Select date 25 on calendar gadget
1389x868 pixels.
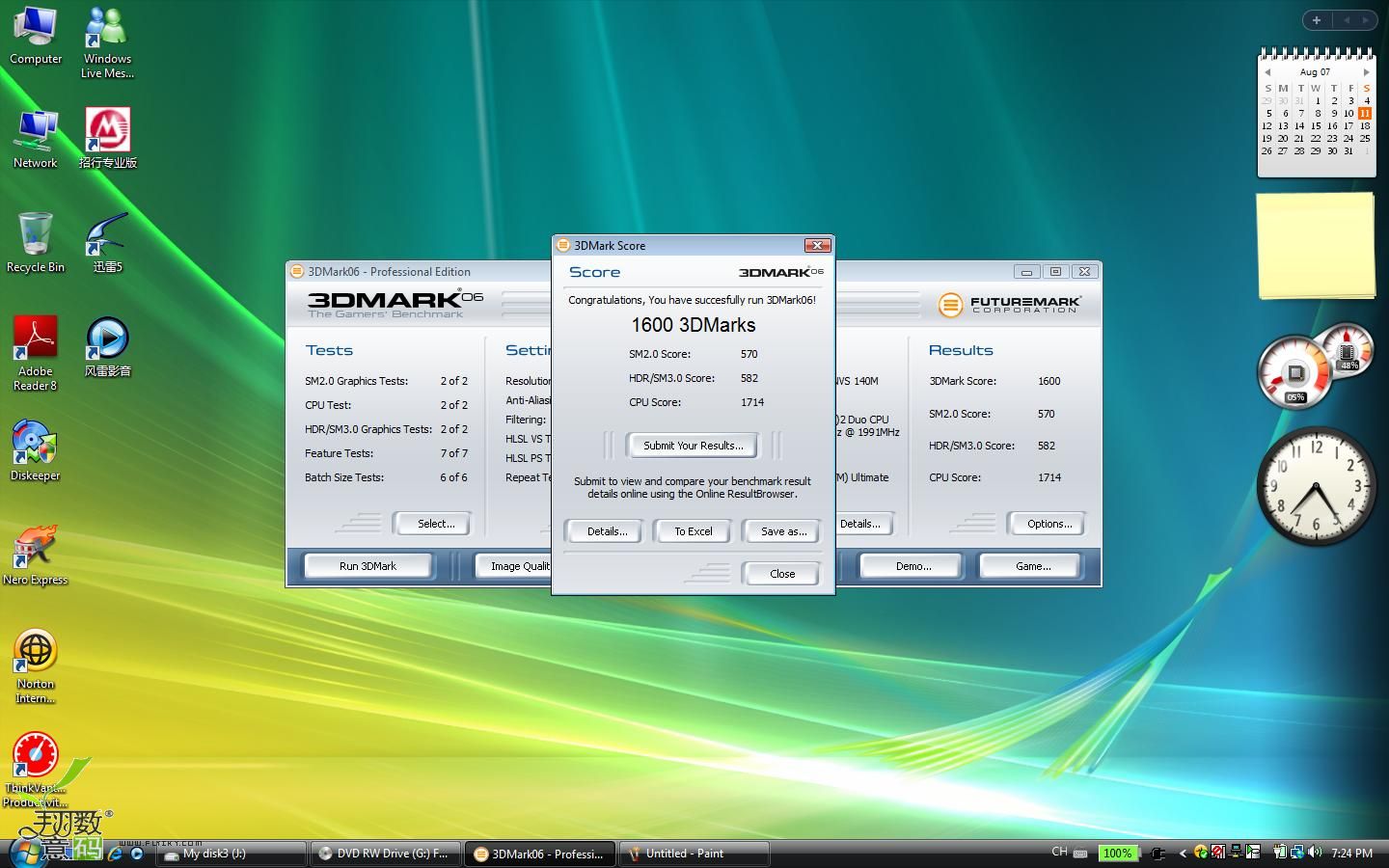click(x=1365, y=139)
